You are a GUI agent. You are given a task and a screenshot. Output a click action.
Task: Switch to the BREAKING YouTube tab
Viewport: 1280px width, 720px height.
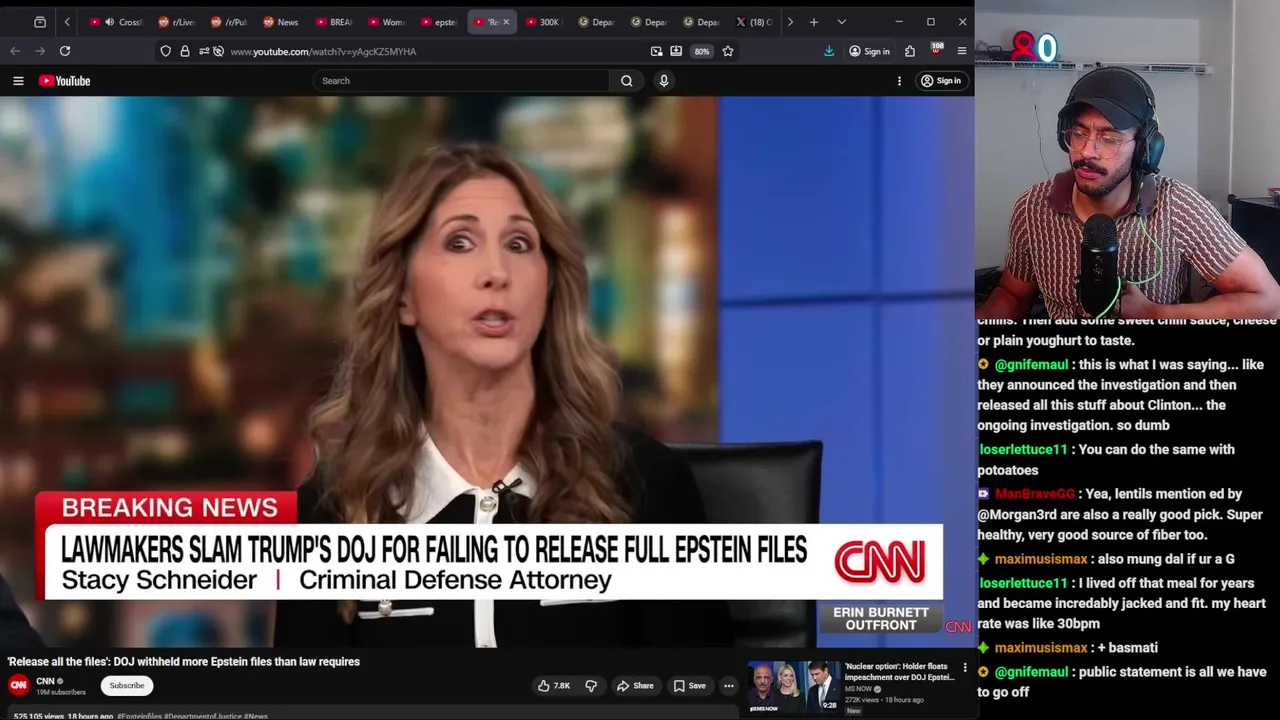coord(334,22)
